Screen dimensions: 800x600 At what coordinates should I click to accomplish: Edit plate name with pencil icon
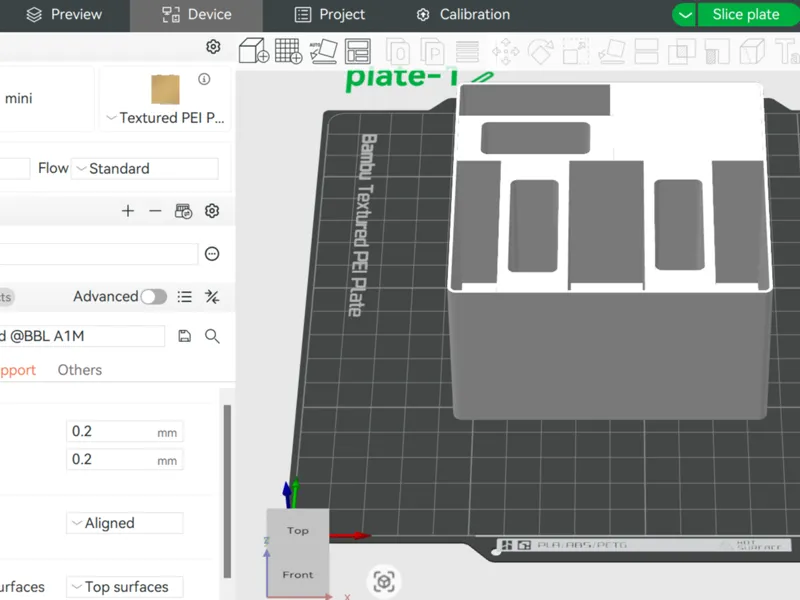tap(482, 78)
